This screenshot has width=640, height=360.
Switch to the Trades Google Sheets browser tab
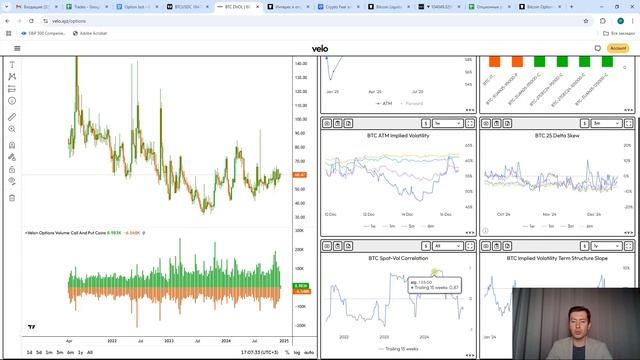click(x=88, y=7)
